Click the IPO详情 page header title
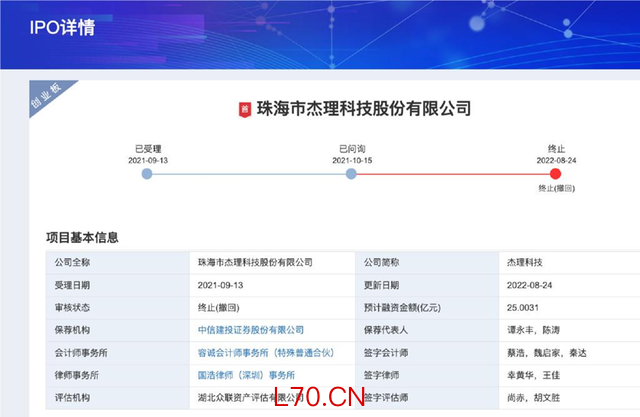Viewport: 640px width, 417px height. click(62, 27)
